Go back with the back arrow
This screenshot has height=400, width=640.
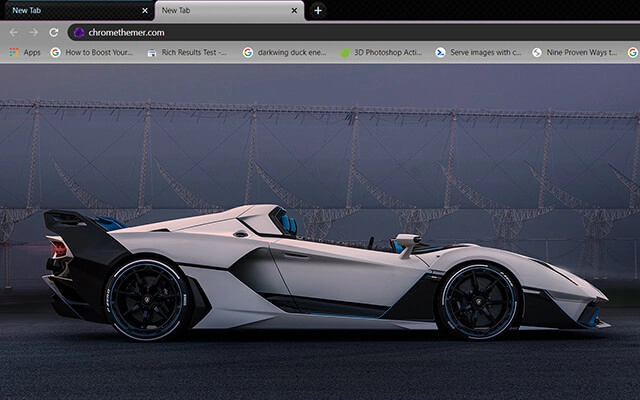tap(13, 32)
